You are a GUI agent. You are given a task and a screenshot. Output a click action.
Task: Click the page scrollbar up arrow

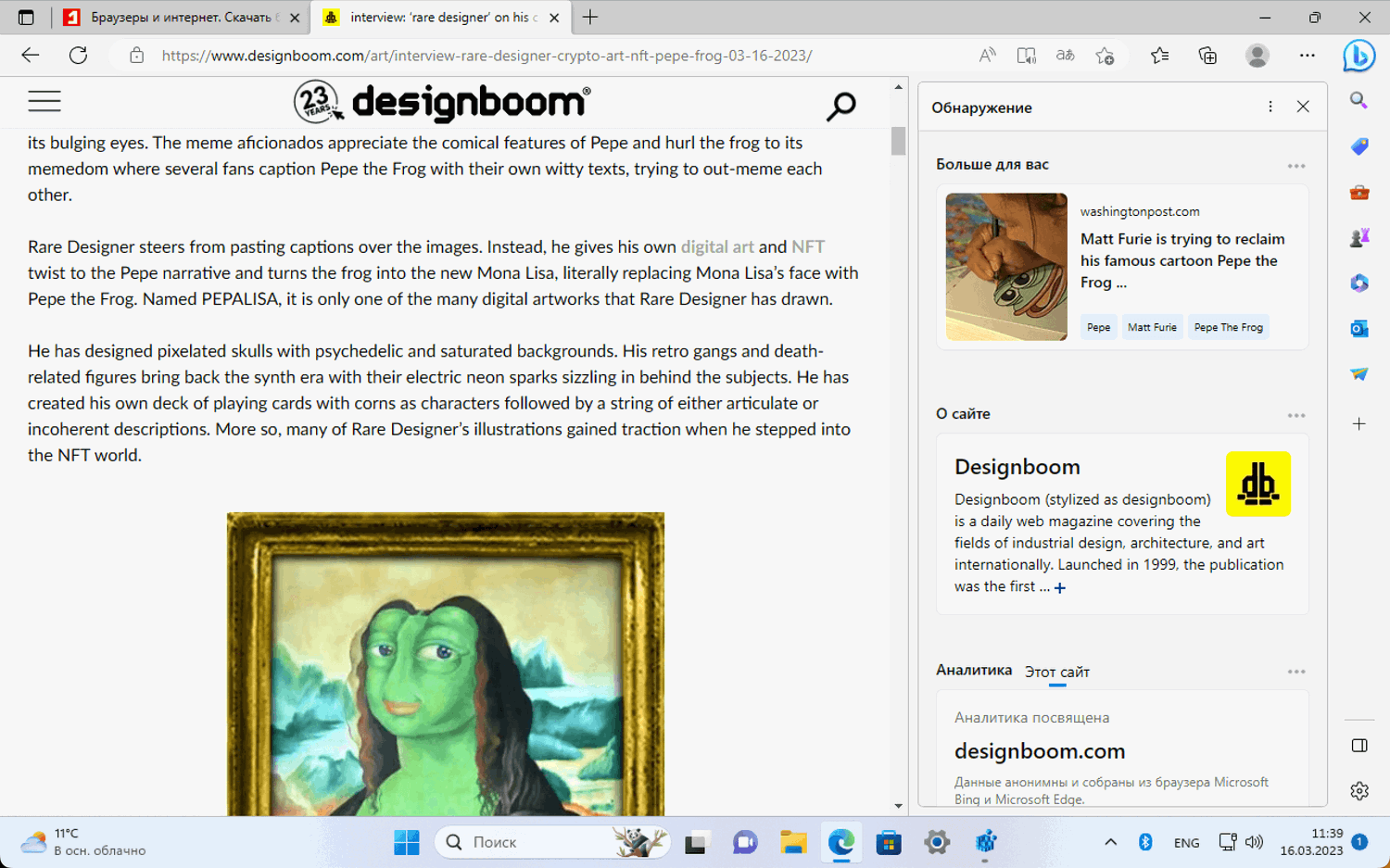click(898, 87)
